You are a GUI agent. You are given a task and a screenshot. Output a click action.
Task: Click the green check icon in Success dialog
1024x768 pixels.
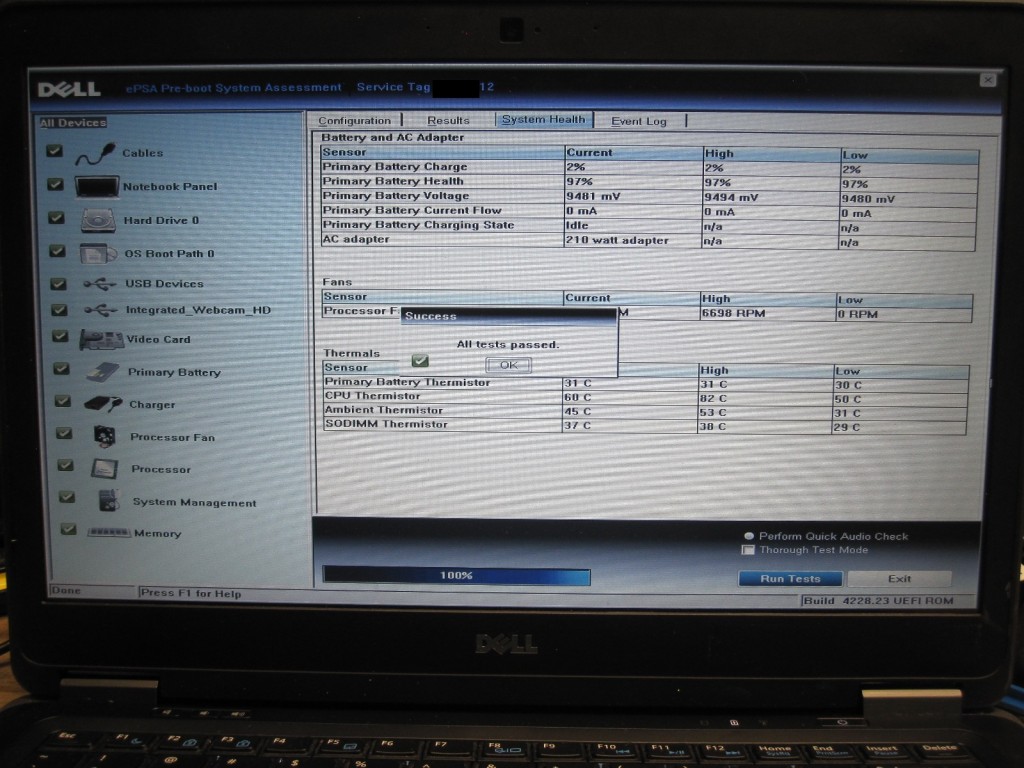click(x=420, y=360)
